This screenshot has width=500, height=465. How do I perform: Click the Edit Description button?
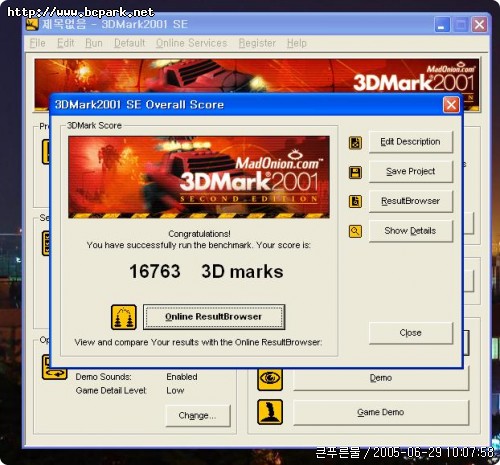[x=411, y=142]
